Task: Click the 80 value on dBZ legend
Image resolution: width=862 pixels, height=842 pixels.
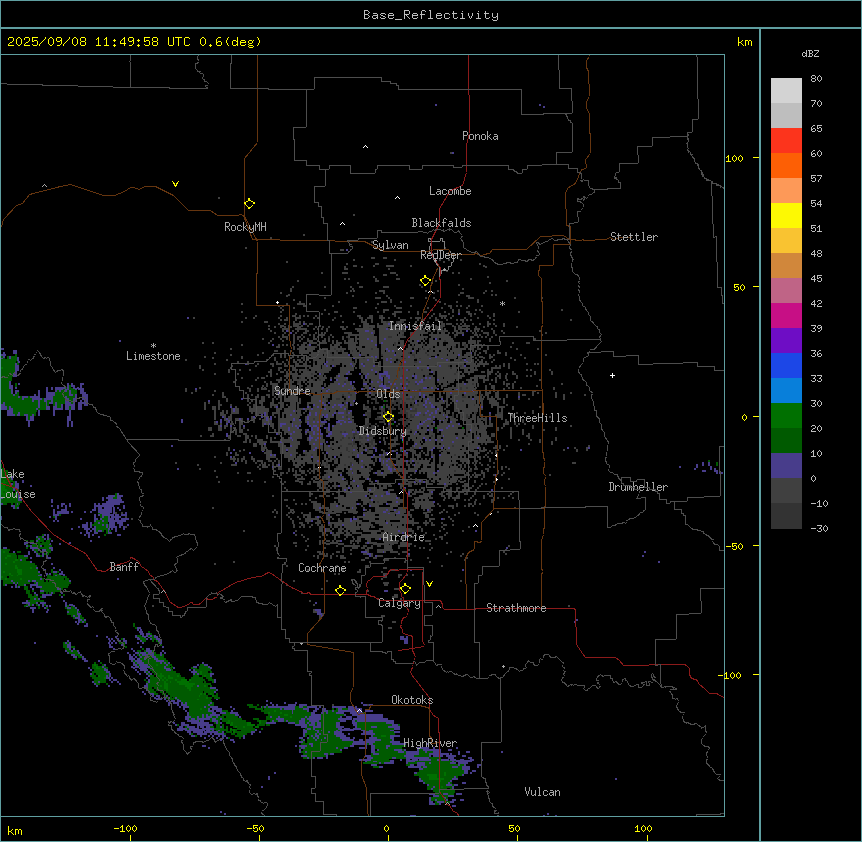Action: point(816,79)
